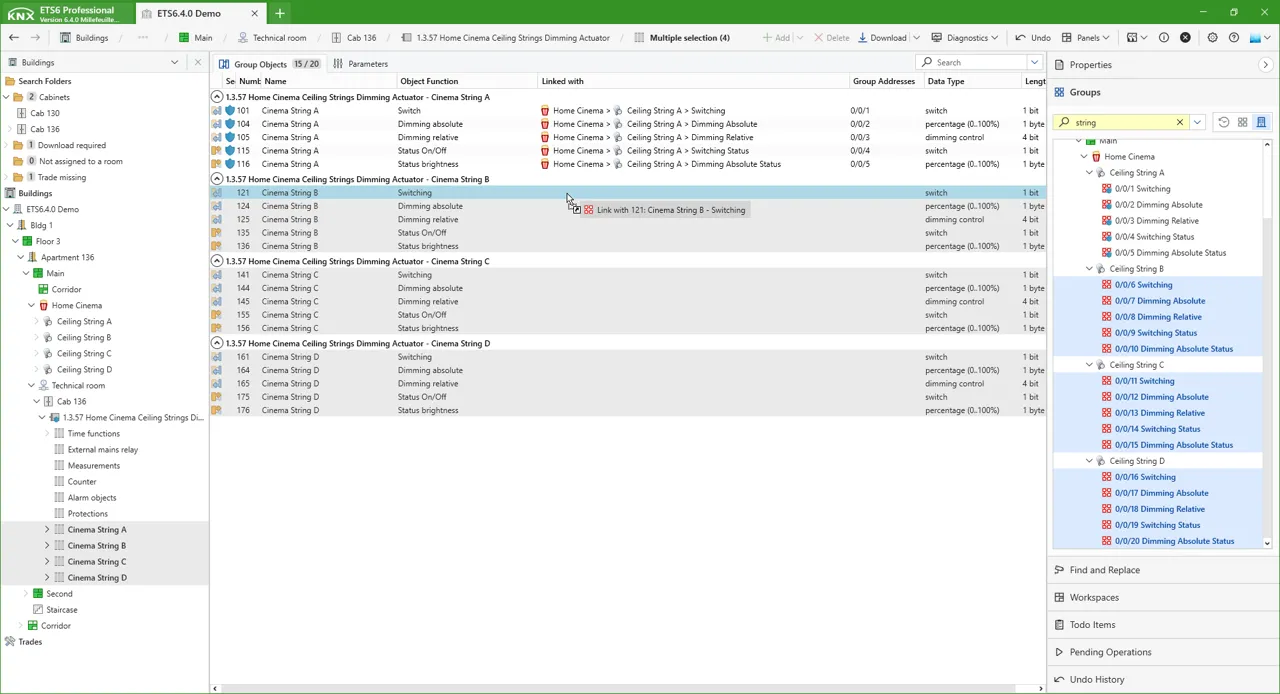Click the Undo toolbar button
Screen dimensions: 1280x694
click(x=1033, y=38)
